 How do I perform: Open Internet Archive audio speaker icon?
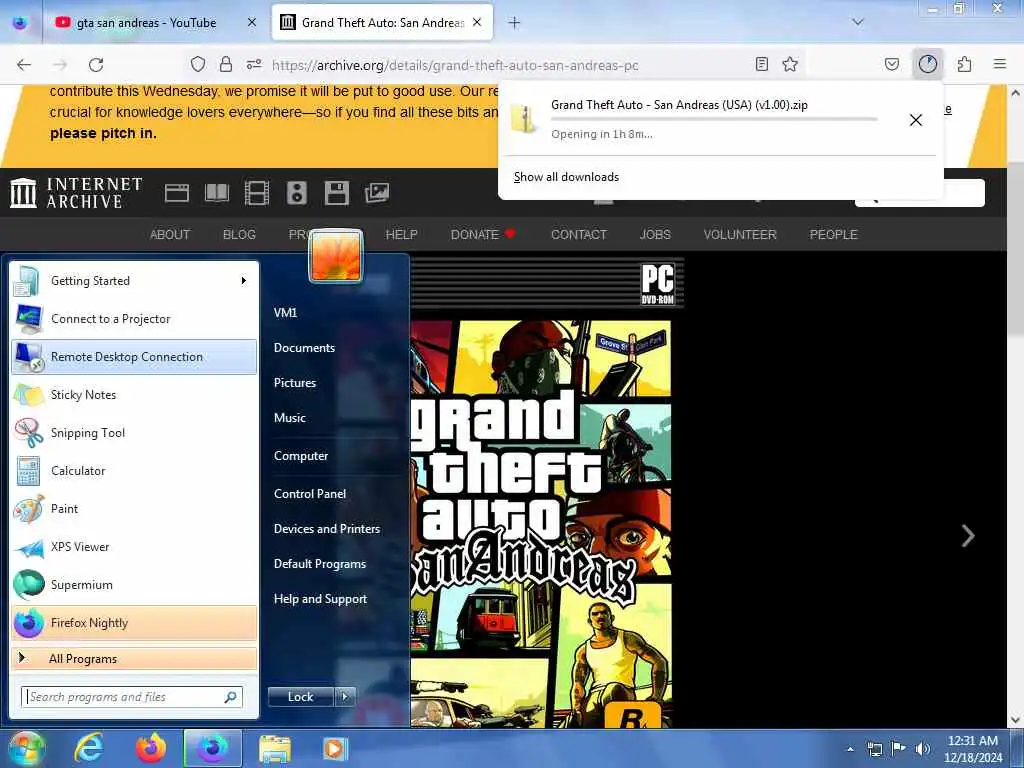pyautogui.click(x=296, y=193)
